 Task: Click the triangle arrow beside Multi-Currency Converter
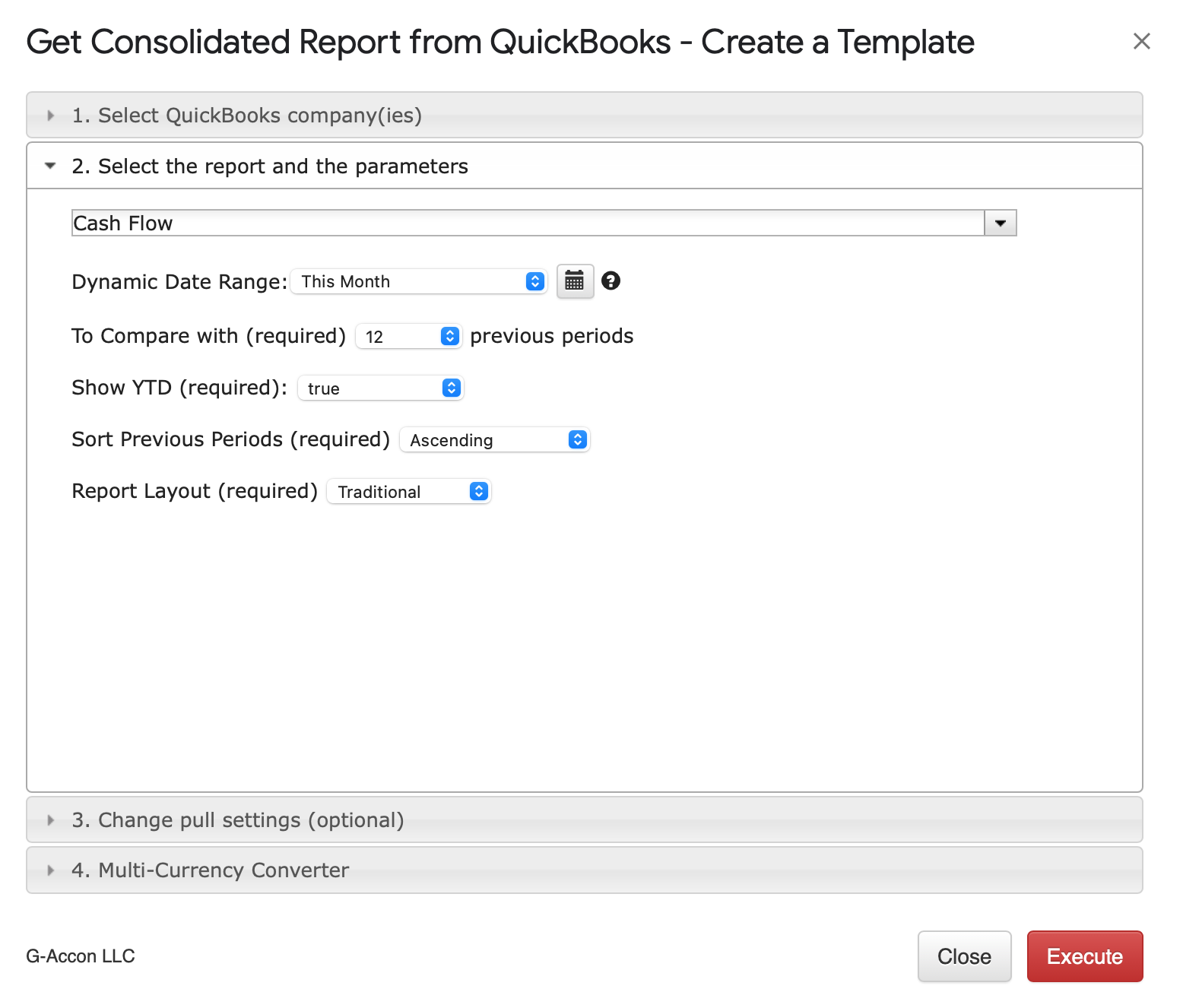tap(50, 870)
